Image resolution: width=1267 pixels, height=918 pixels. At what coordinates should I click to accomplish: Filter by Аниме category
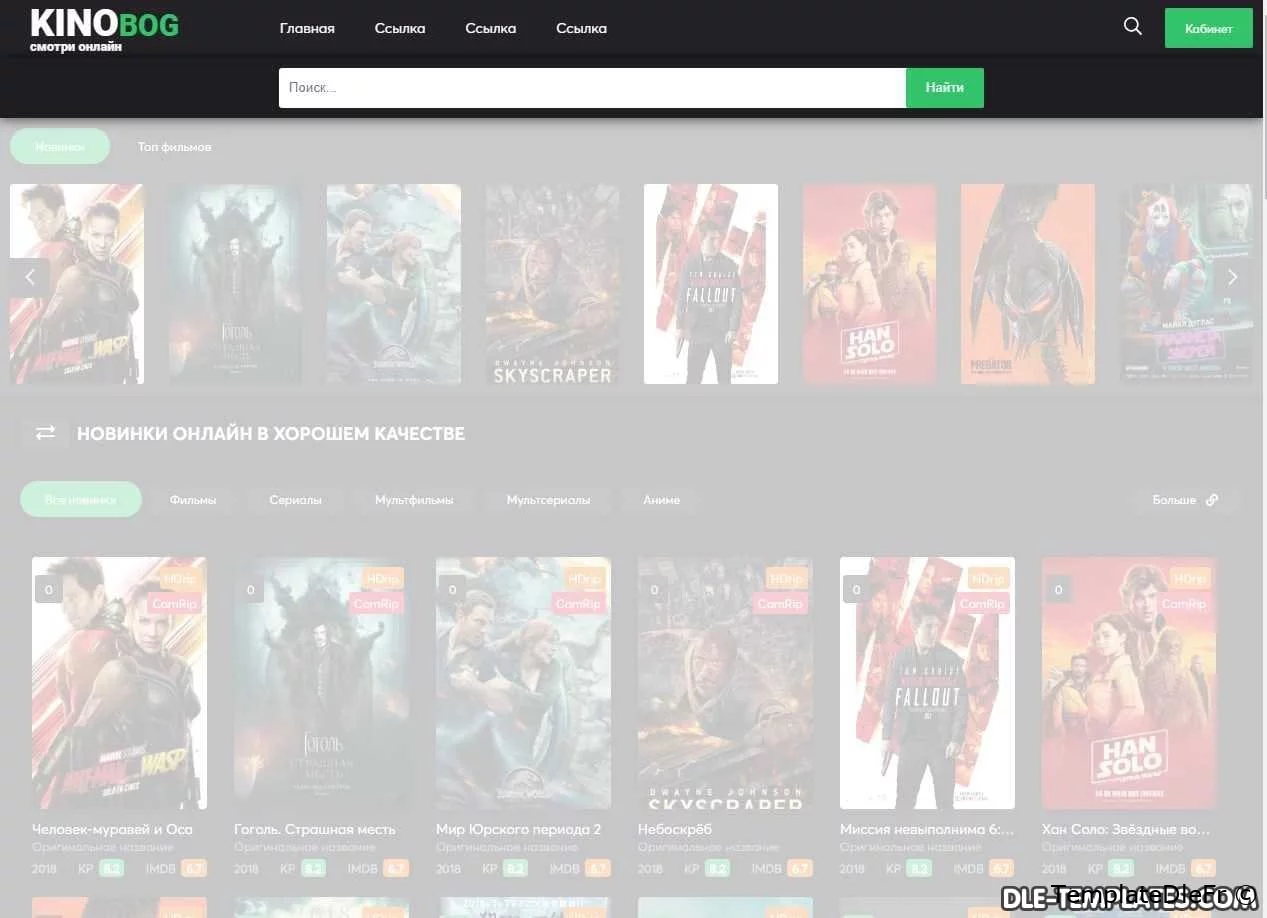click(661, 500)
